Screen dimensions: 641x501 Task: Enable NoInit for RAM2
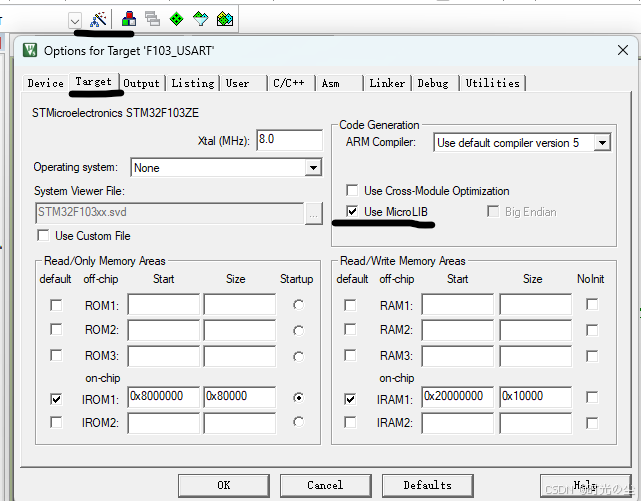click(x=592, y=330)
